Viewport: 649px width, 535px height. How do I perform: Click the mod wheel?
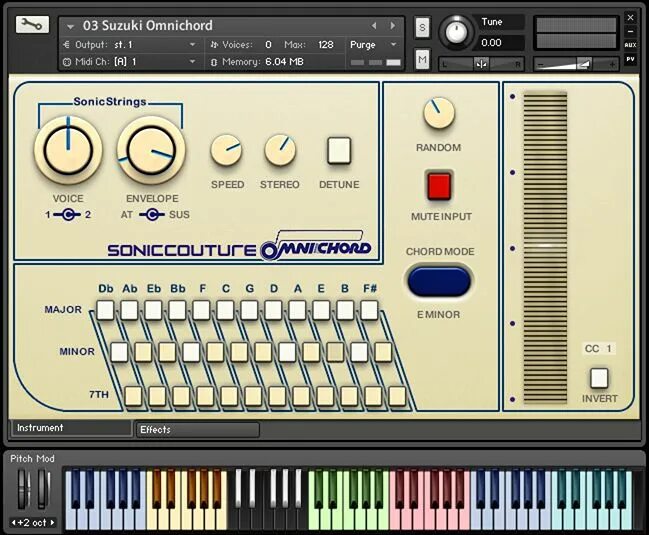tap(43, 489)
